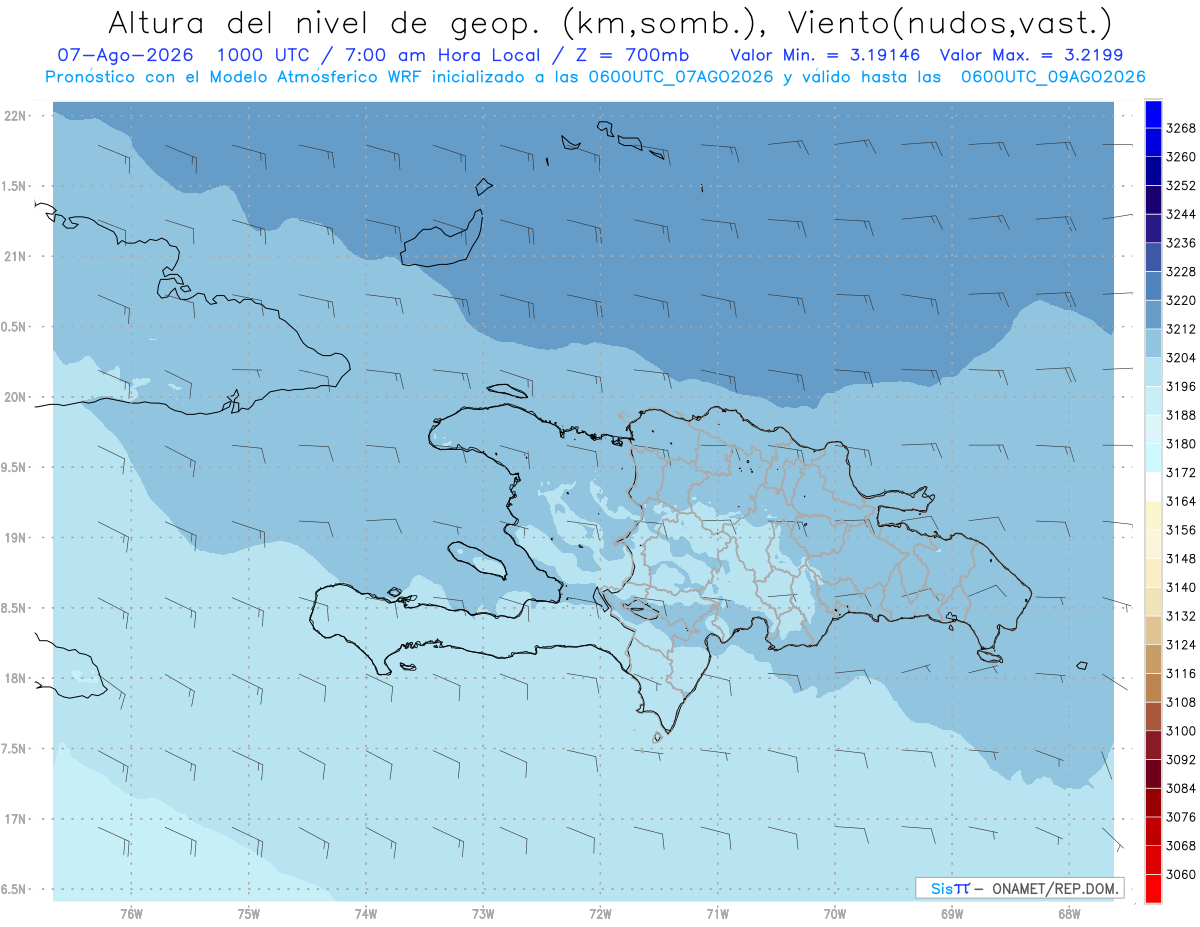This screenshot has width=1200, height=927.
Task: Click the legend value '3060'
Action: (1181, 874)
